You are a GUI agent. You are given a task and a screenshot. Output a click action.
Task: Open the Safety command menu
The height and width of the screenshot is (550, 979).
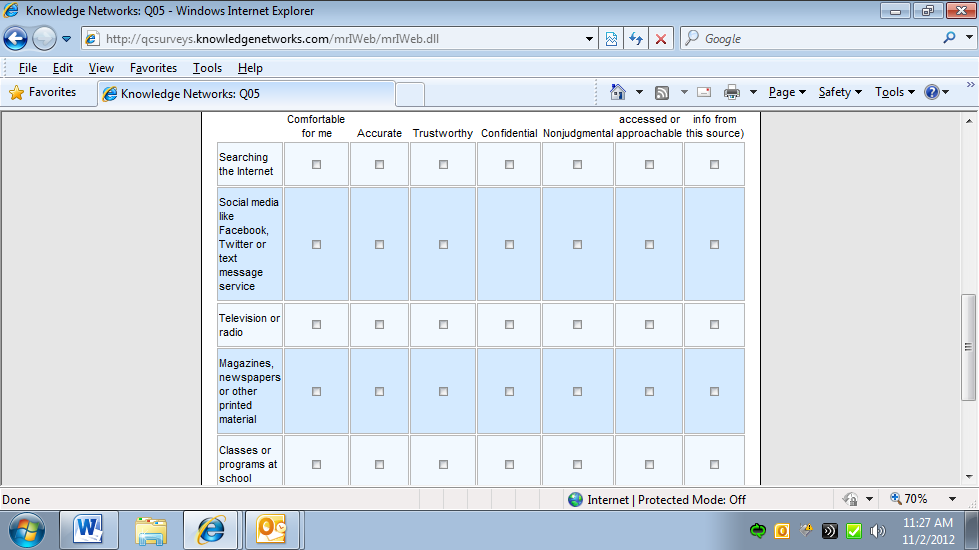(x=840, y=92)
